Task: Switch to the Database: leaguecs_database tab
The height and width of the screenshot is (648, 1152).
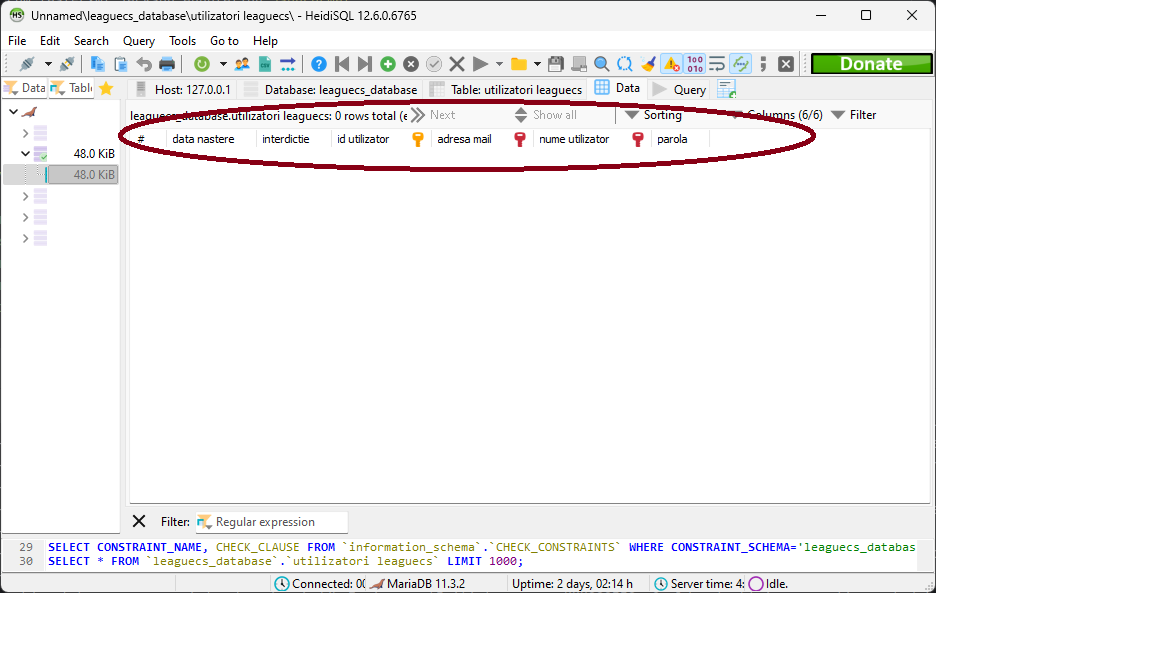Action: [x=331, y=89]
